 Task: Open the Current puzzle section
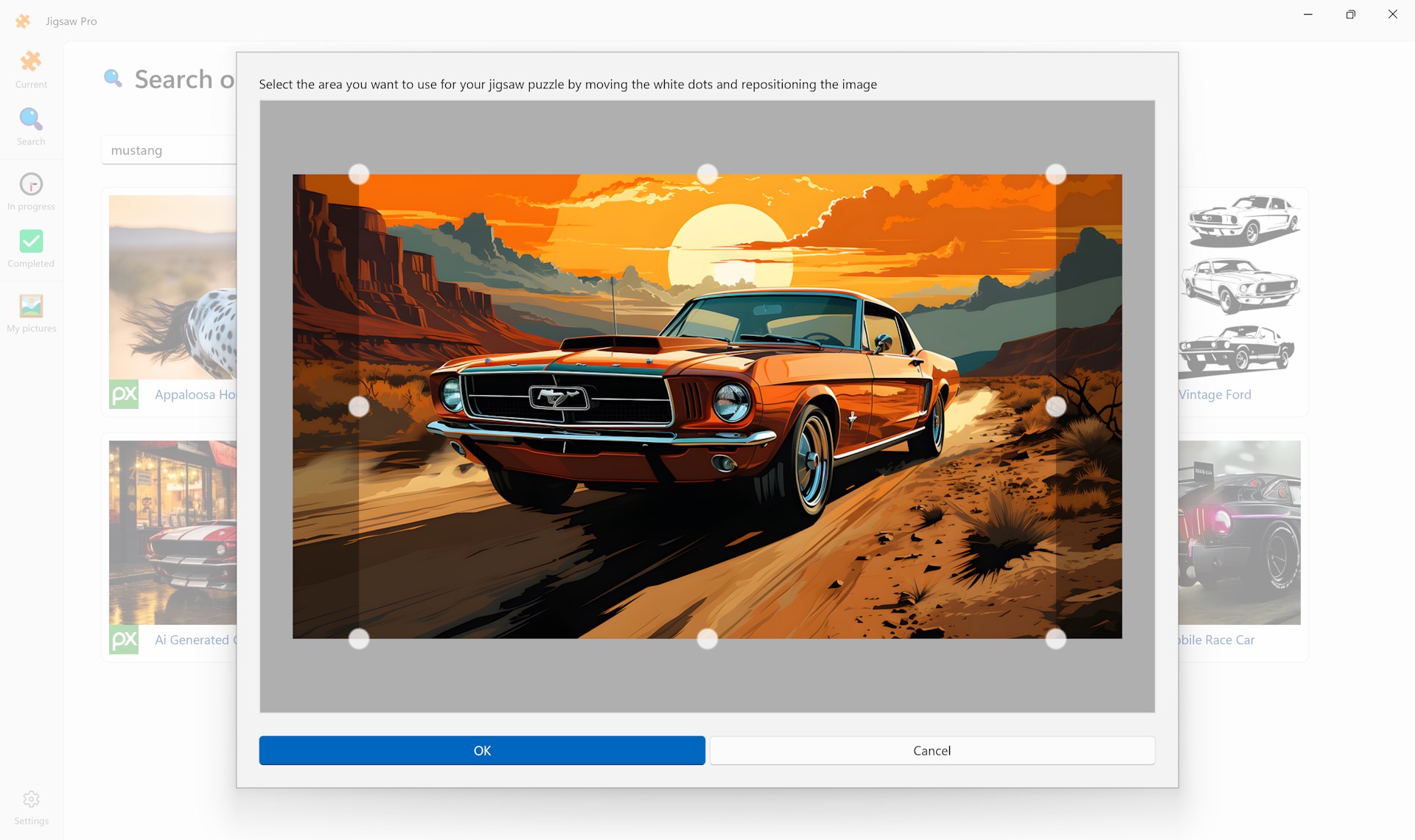(30, 68)
